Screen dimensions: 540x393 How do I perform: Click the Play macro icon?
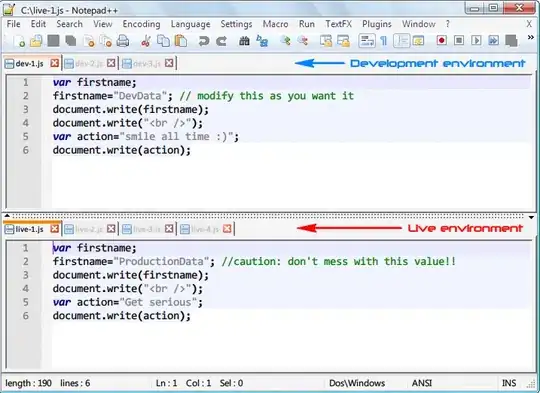click(476, 41)
